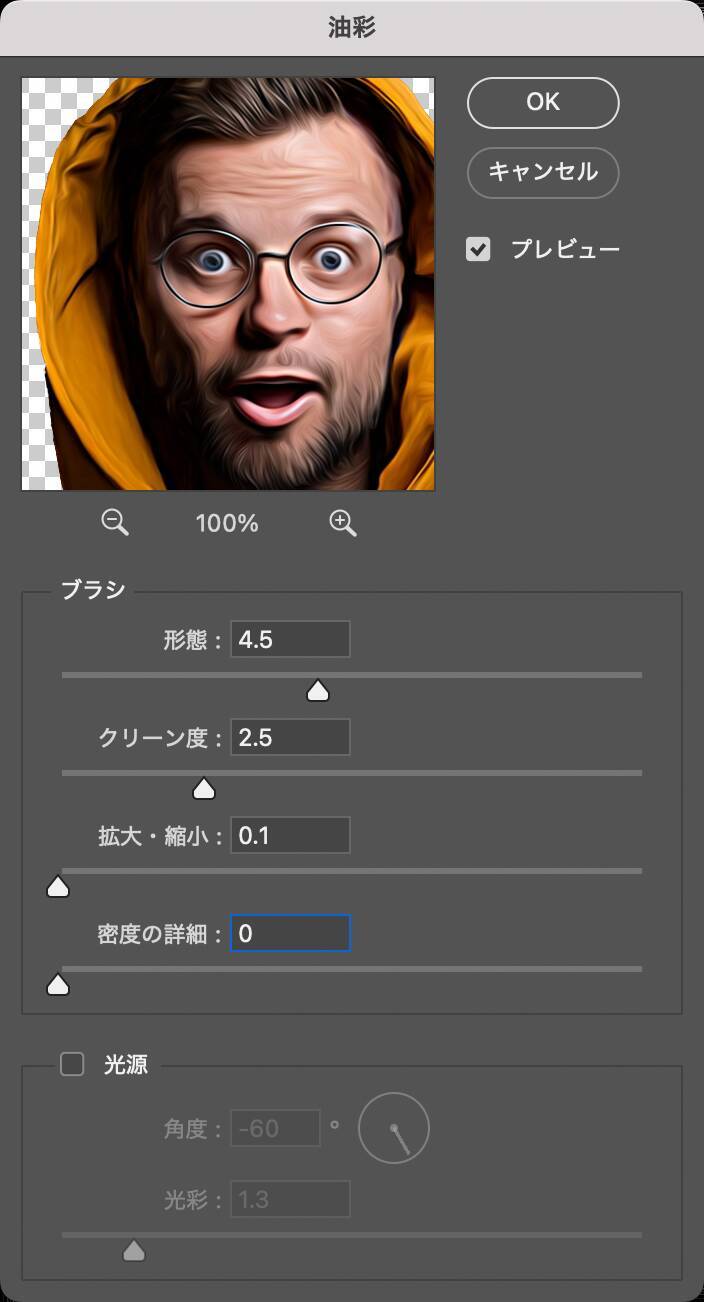The image size is (704, 1302).
Task: Click the クリーン度 value field
Action: (290, 738)
